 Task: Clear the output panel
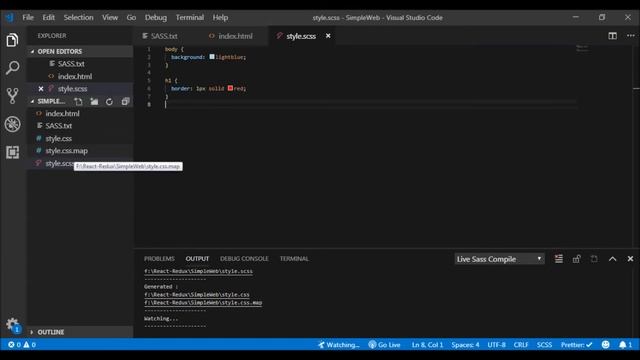(559, 259)
